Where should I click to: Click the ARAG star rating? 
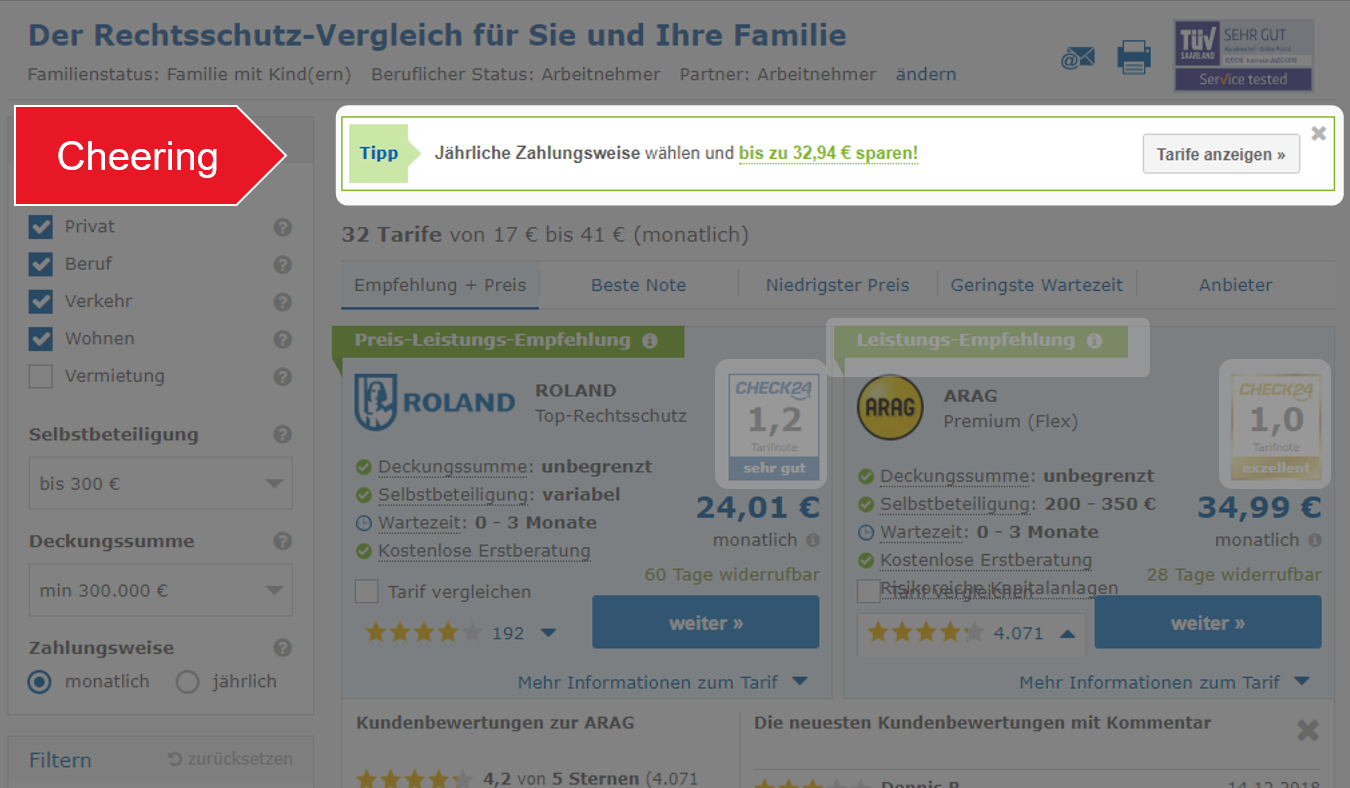tap(926, 633)
